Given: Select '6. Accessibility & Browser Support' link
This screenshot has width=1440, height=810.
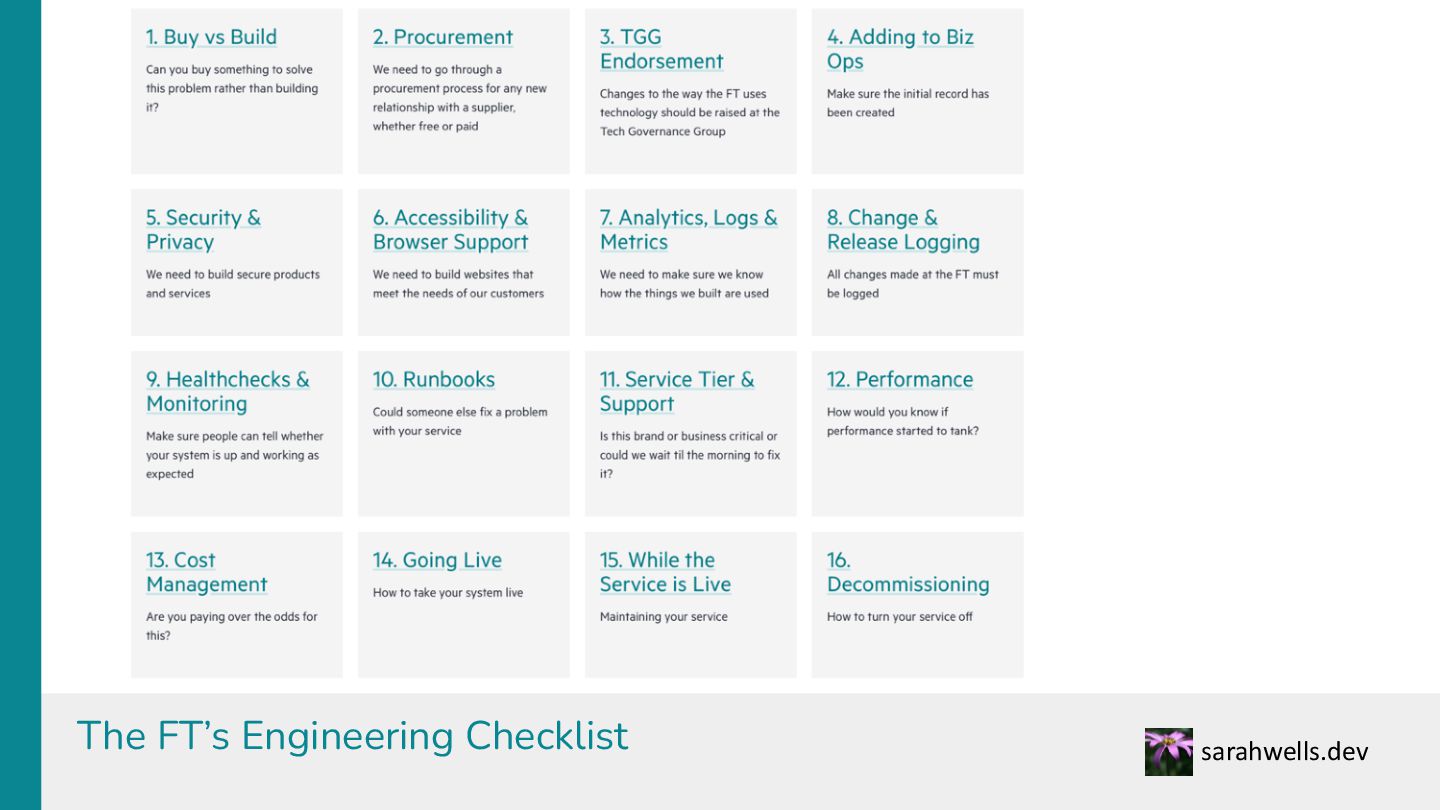Looking at the screenshot, I should (450, 230).
